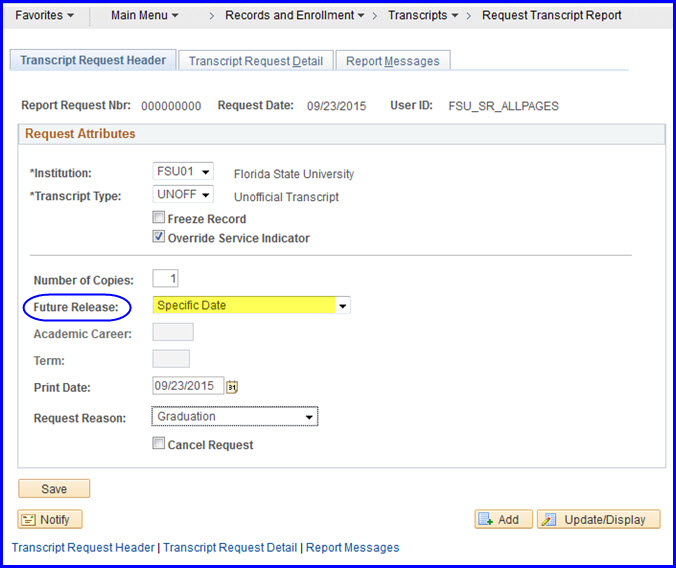Open the Institution dropdown
The width and height of the screenshot is (676, 568).
183,172
